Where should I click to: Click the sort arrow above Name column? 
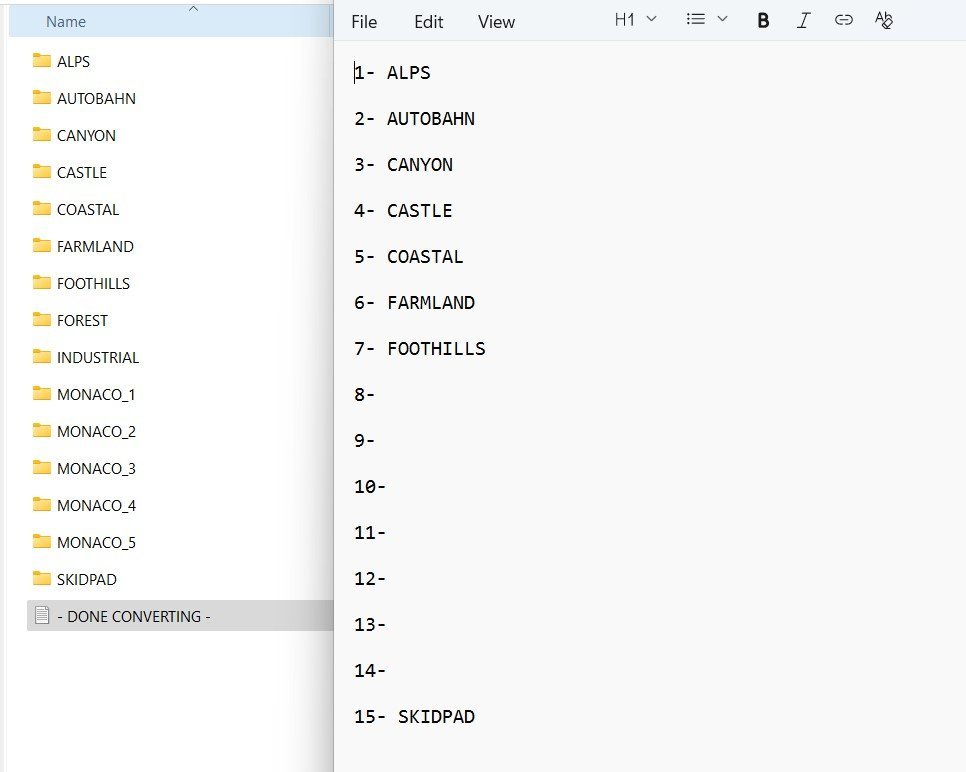point(193,8)
